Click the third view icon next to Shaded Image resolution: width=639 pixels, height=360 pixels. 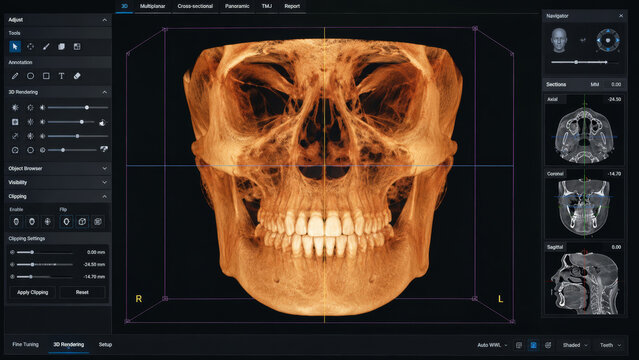(548, 345)
